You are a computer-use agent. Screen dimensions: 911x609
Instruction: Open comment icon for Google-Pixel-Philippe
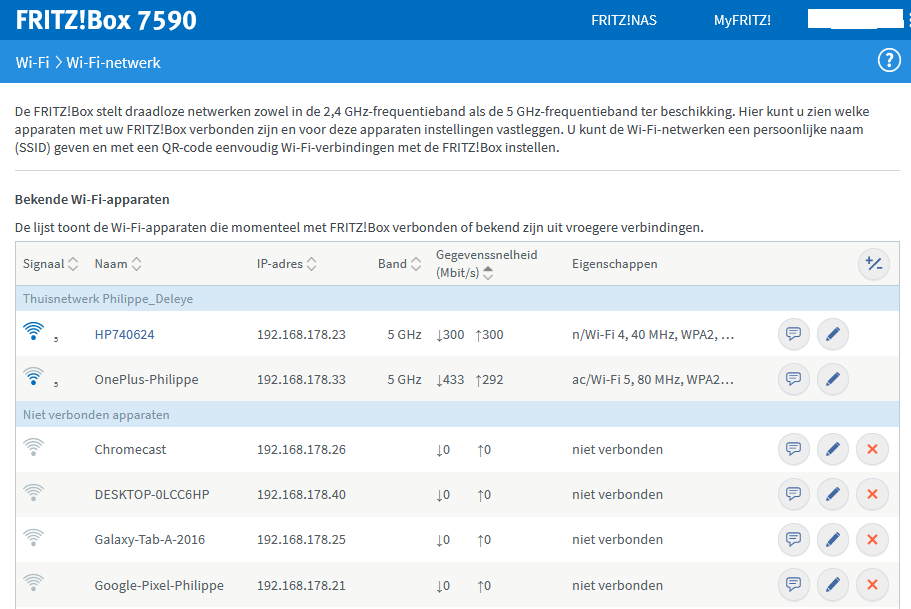[x=793, y=585]
